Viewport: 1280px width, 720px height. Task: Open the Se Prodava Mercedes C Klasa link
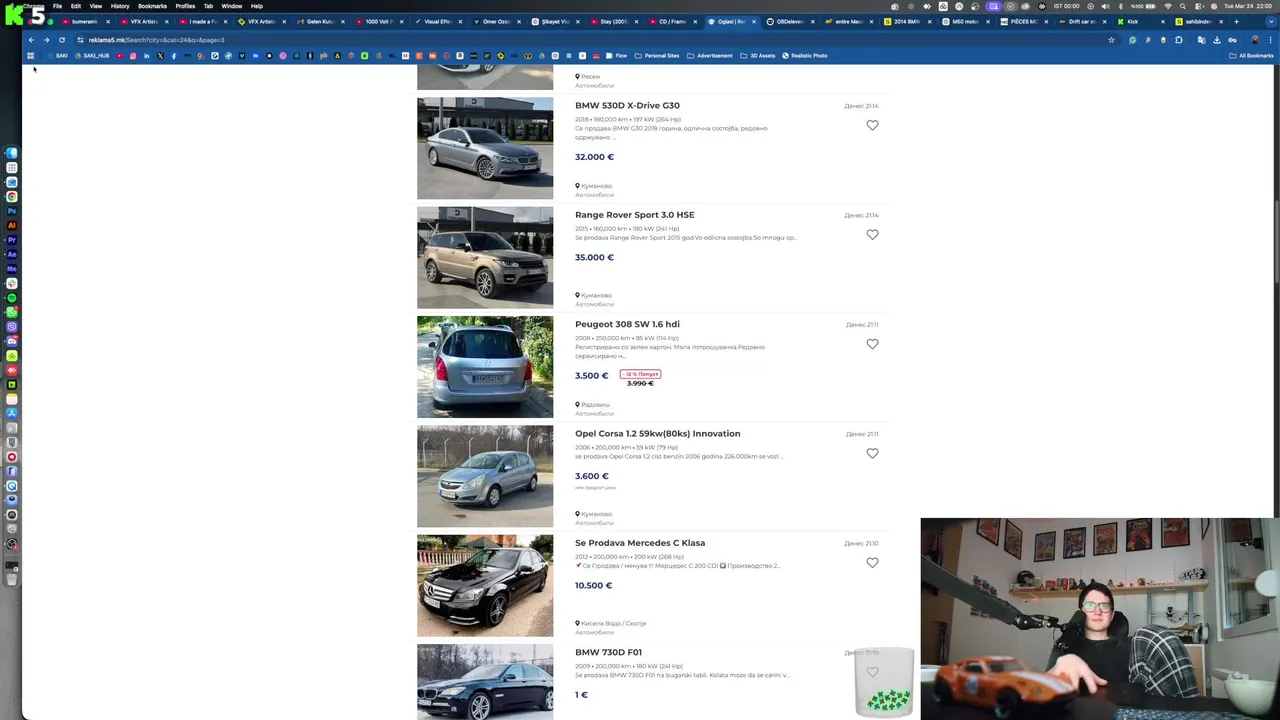640,543
